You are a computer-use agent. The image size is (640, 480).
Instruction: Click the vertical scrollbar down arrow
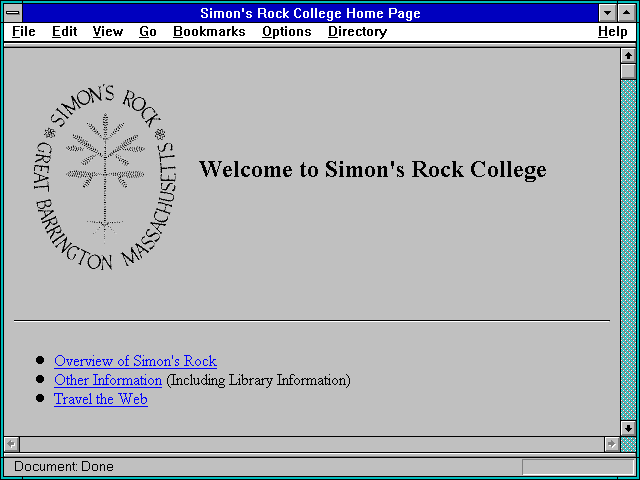coord(628,429)
